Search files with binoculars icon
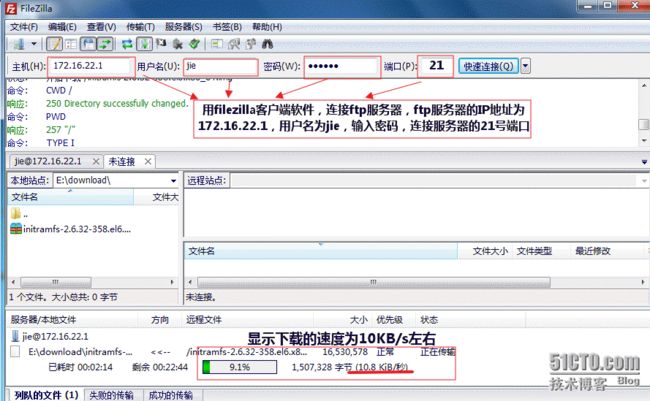The image size is (650, 401). pos(267,44)
